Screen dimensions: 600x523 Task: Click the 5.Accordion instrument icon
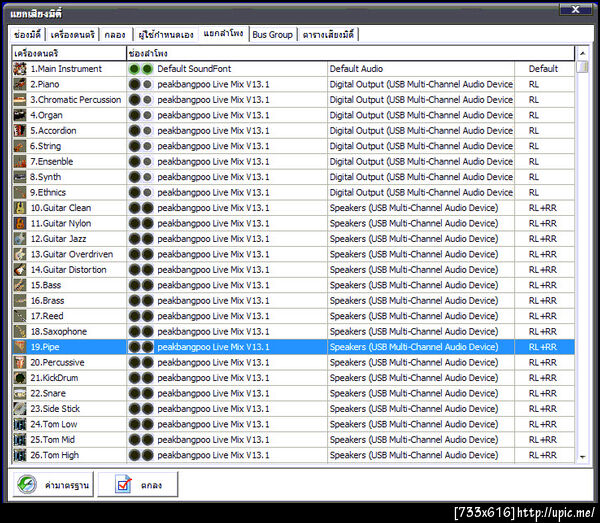[x=20, y=130]
